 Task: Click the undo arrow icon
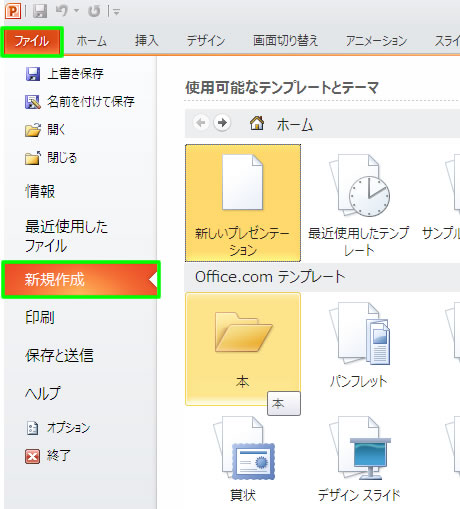tap(62, 11)
